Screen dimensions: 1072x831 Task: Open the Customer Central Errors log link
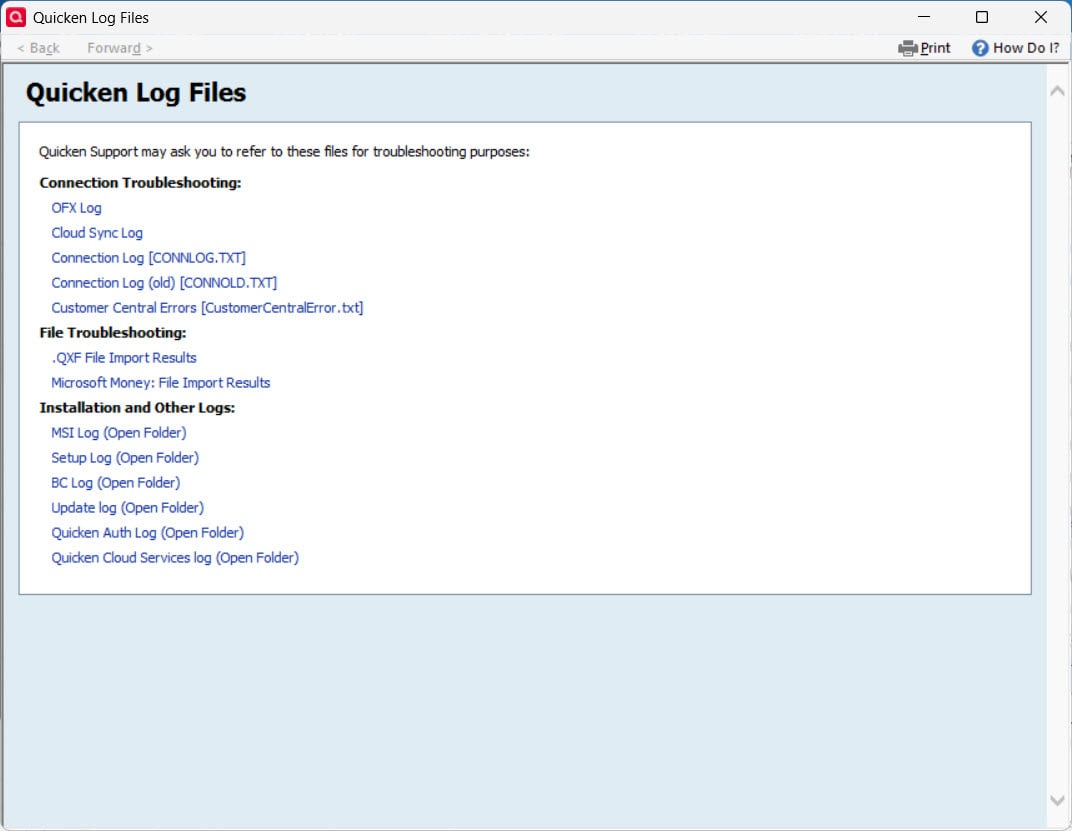click(x=207, y=308)
